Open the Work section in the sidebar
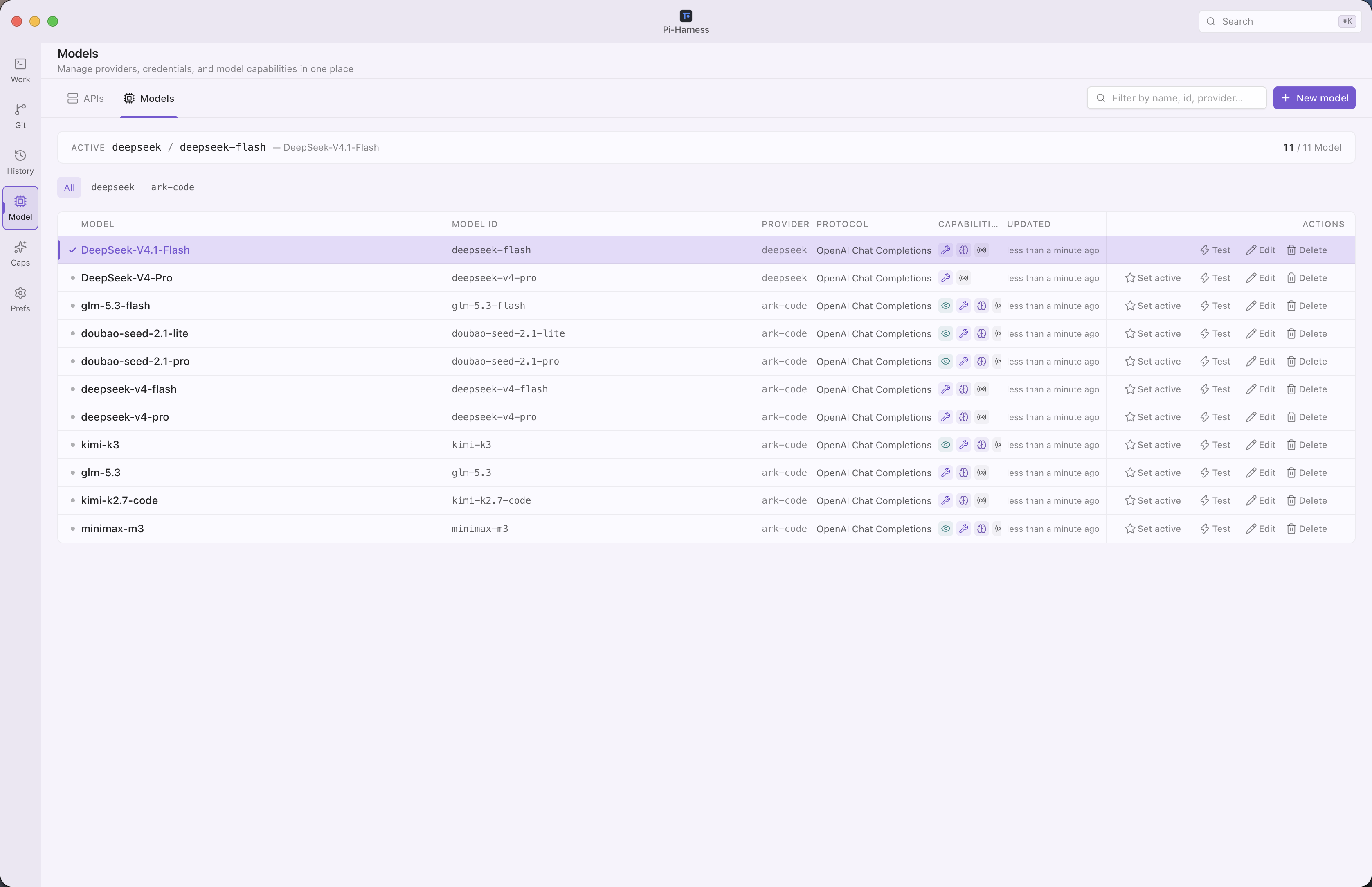 click(x=20, y=70)
